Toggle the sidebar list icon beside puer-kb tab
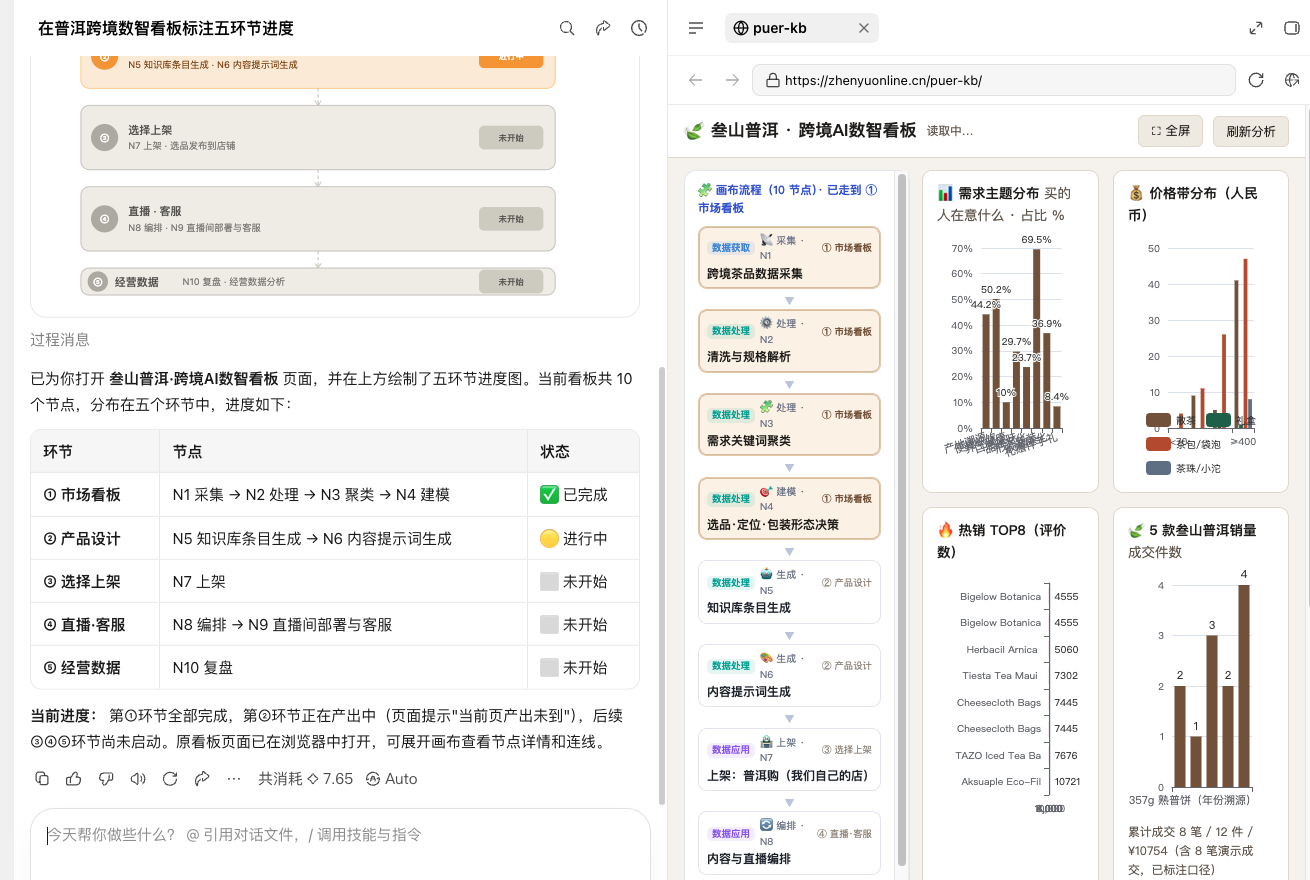The image size is (1310, 880). (x=696, y=28)
